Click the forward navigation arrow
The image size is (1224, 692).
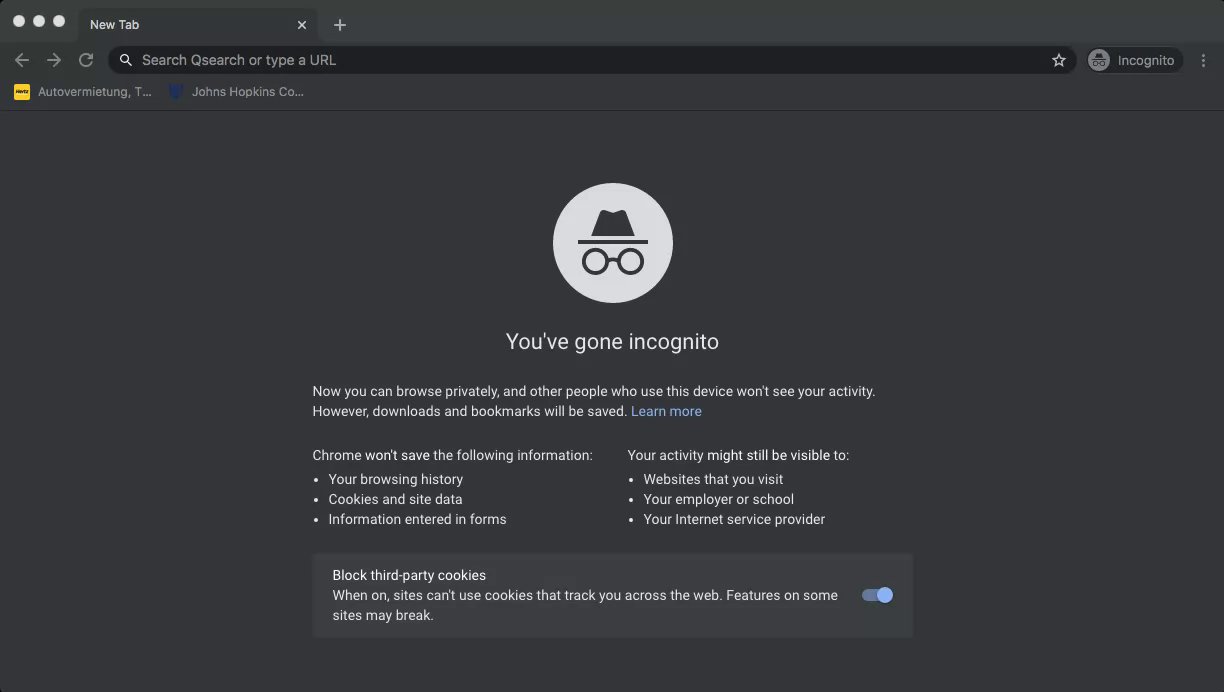pyautogui.click(x=54, y=60)
